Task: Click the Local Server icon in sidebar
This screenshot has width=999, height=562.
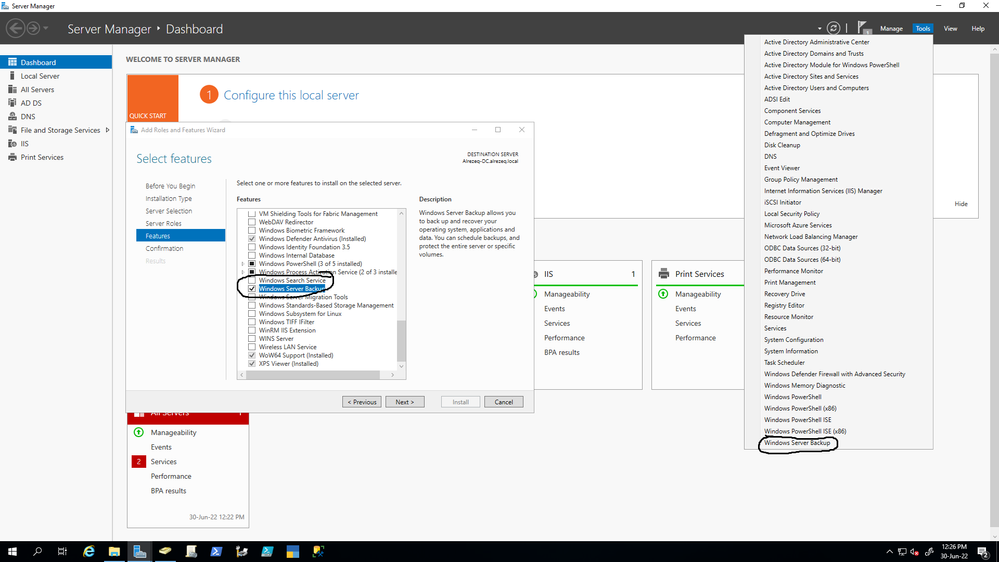Action: click(12, 76)
